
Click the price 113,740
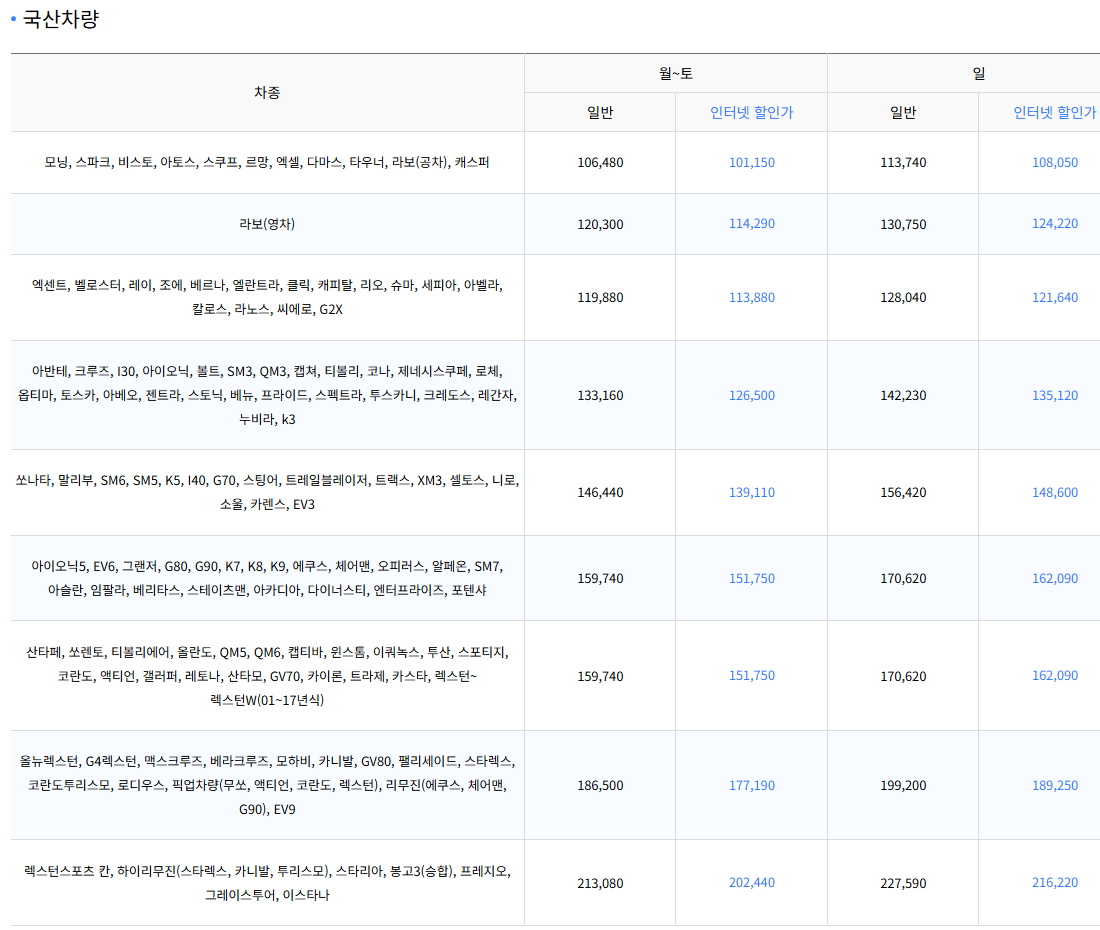pos(903,162)
